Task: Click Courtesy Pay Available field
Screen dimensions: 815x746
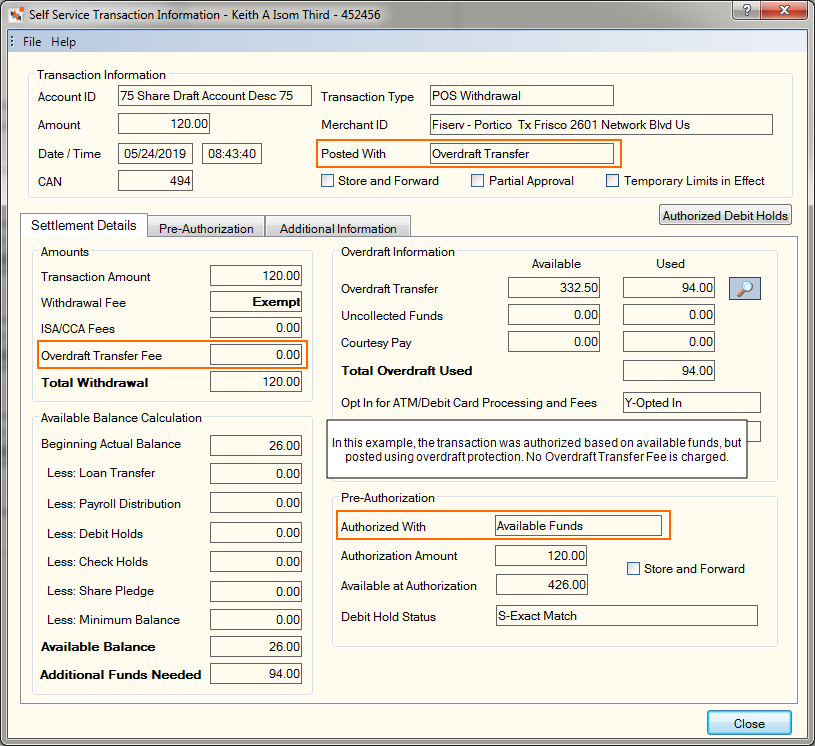Action: tap(554, 342)
